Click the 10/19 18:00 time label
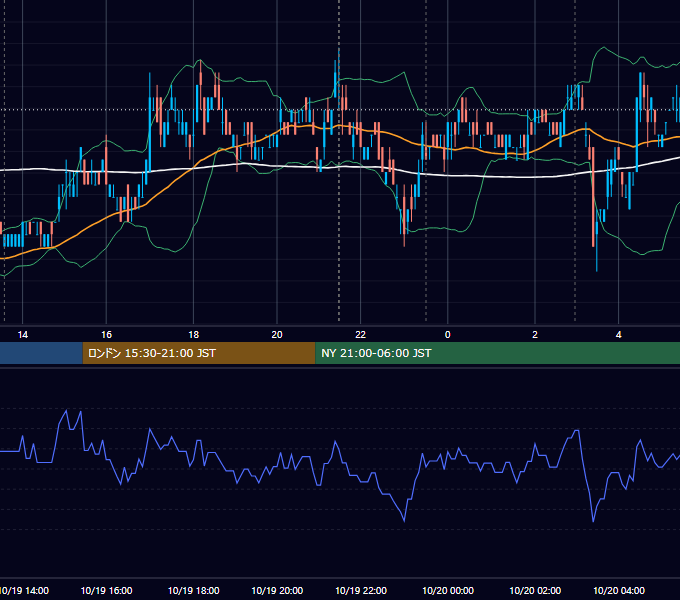This screenshot has width=680, height=600. click(193, 590)
